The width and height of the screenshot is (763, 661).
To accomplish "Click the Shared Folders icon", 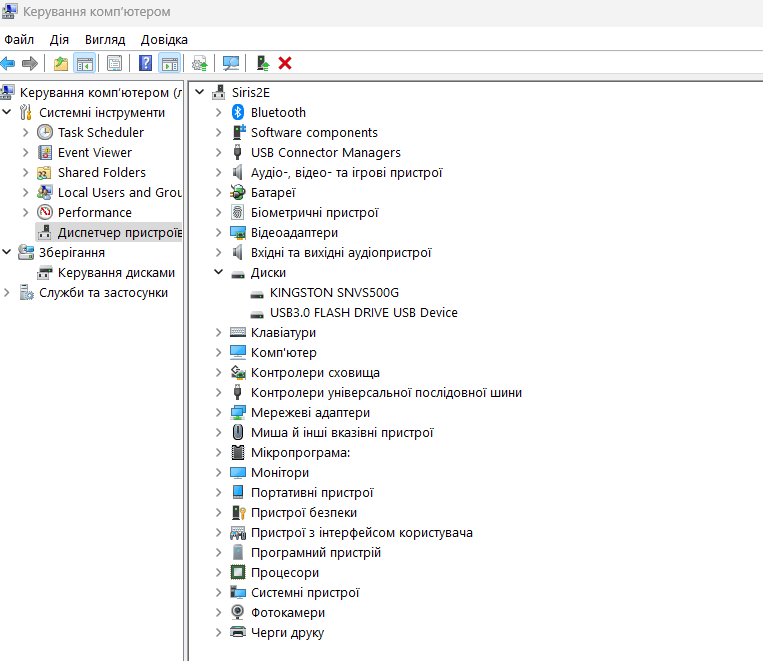I will tap(44, 173).
